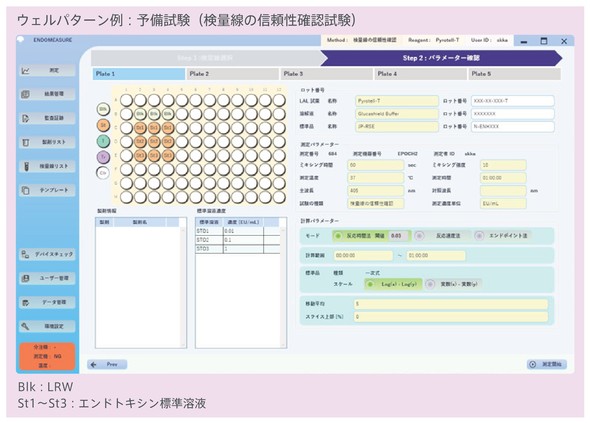Click LAL reagent lot number field XXX-XX-XXX-T
The height and width of the screenshot is (423, 590).
[512, 101]
